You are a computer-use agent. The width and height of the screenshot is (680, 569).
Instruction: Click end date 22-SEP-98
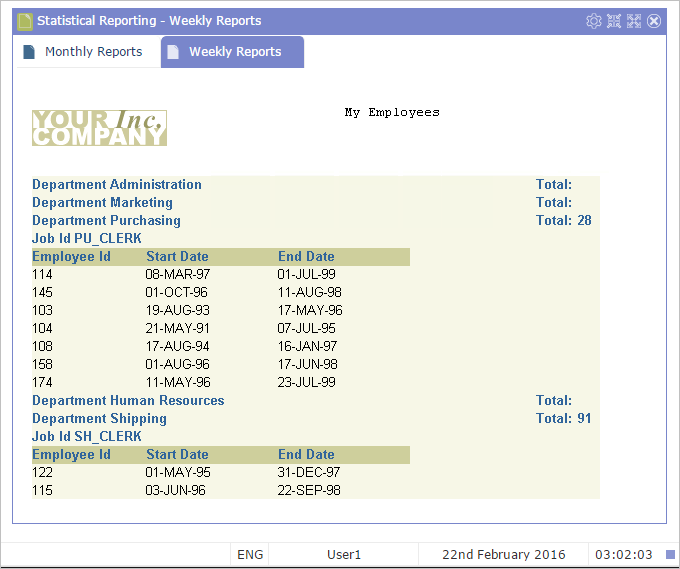[309, 491]
